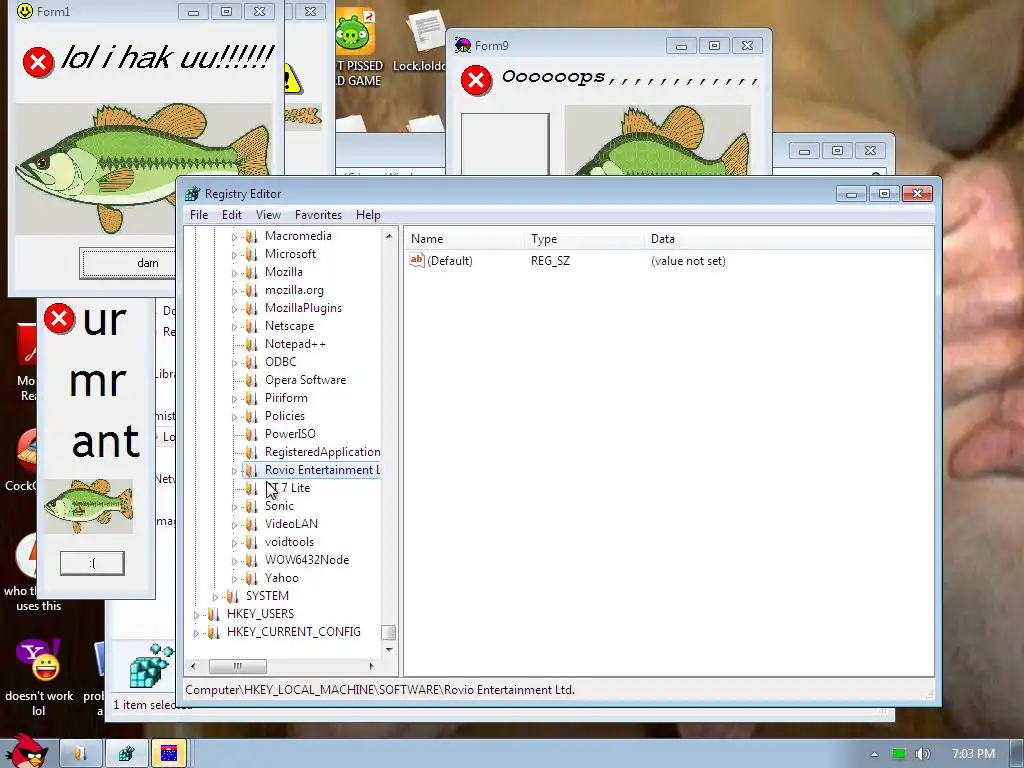Expand the Mozilla registry key
Screen dimensions: 1024x768
coord(234,273)
